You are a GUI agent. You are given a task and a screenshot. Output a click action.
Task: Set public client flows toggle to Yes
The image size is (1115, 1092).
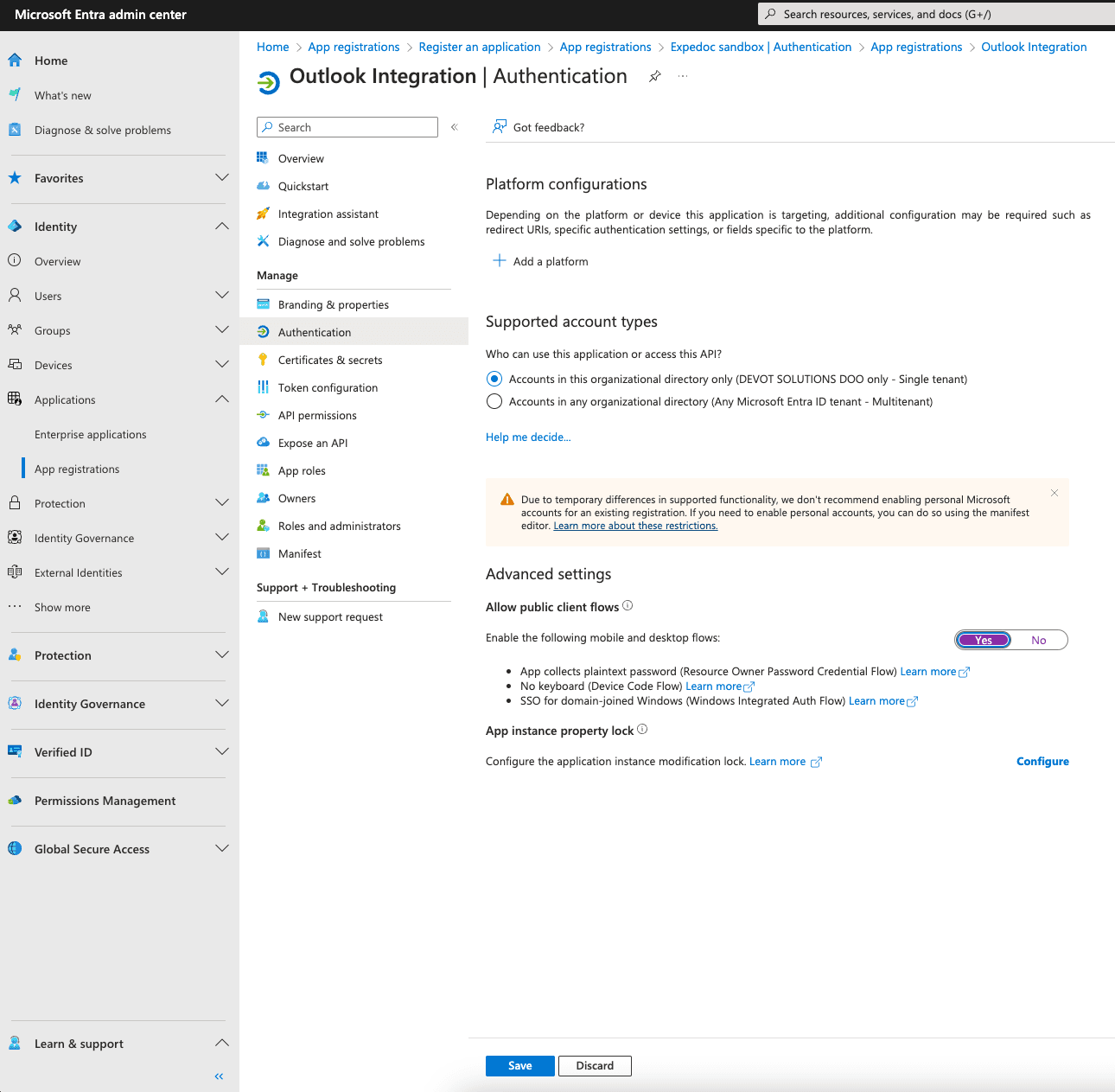984,640
